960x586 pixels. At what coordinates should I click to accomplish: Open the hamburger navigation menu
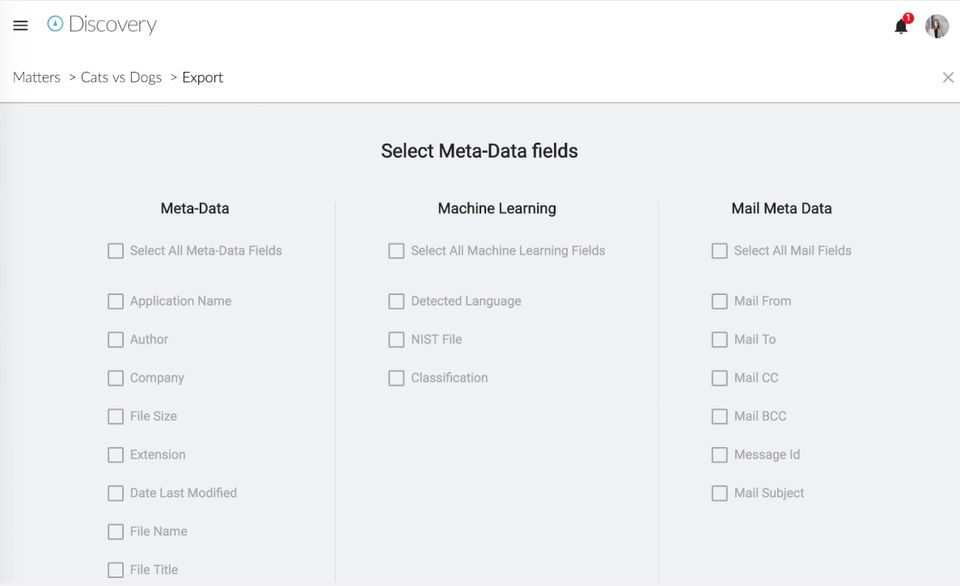(x=20, y=25)
